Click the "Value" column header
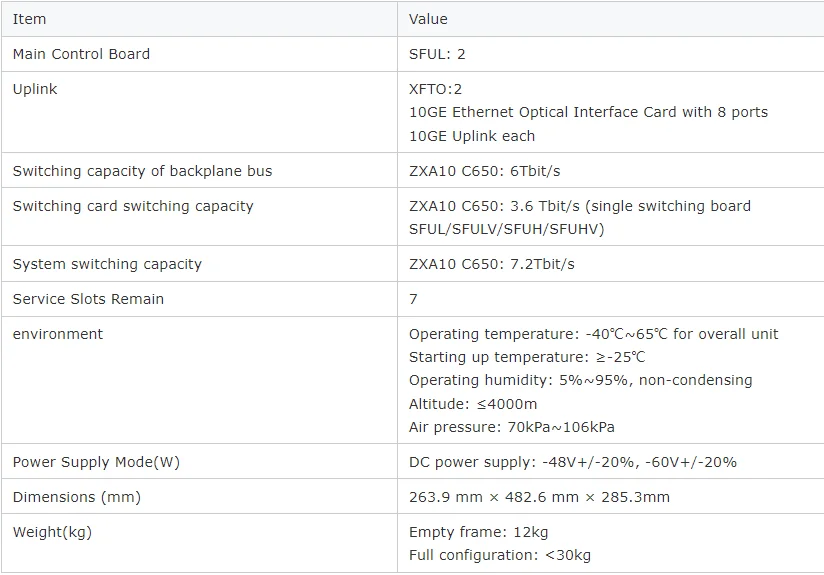 click(428, 19)
